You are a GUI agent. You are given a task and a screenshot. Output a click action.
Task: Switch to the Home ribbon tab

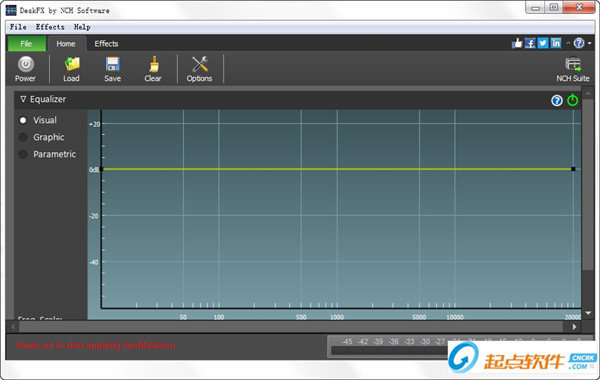click(x=66, y=44)
